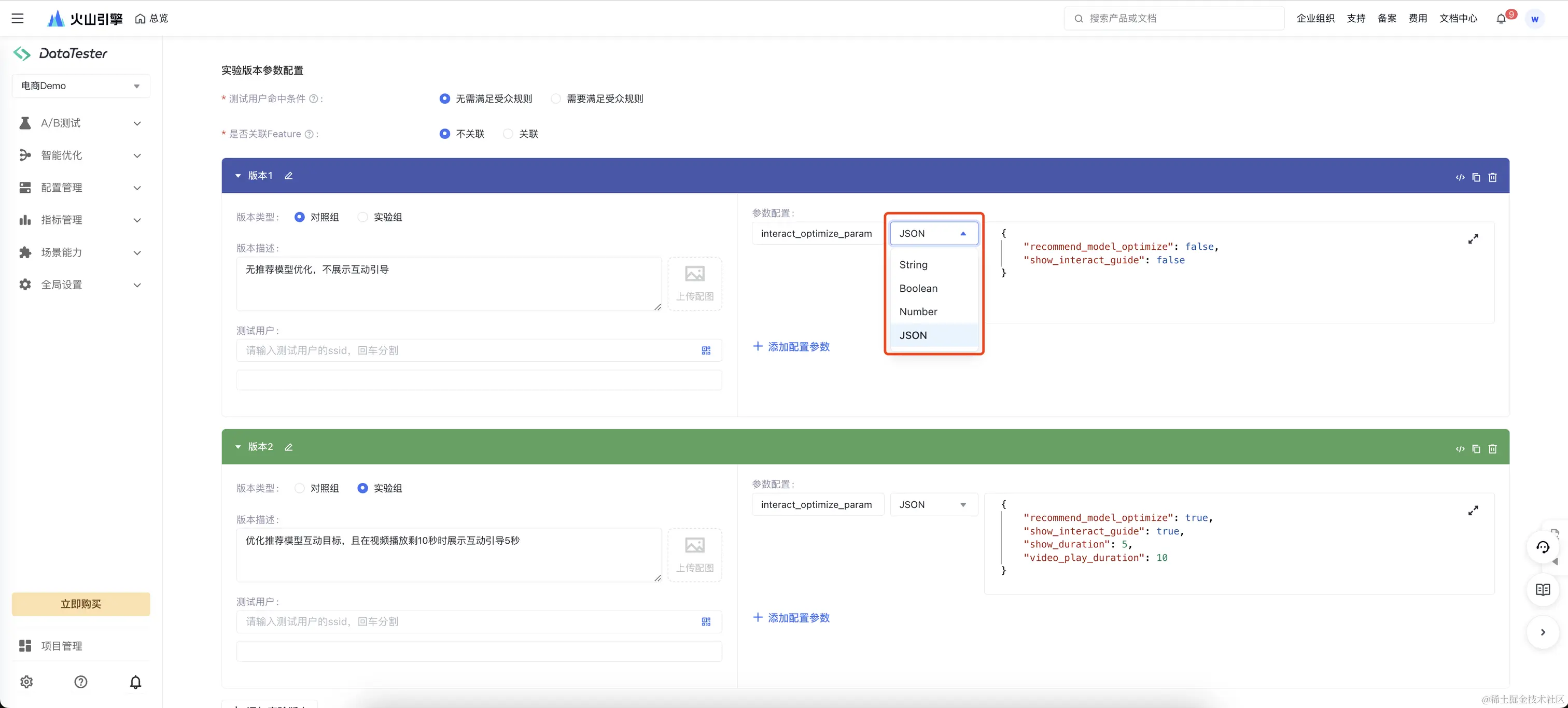Viewport: 1568px width, 708px height.
Task: Select the 关联 Feature radio button
Action: tap(508, 134)
